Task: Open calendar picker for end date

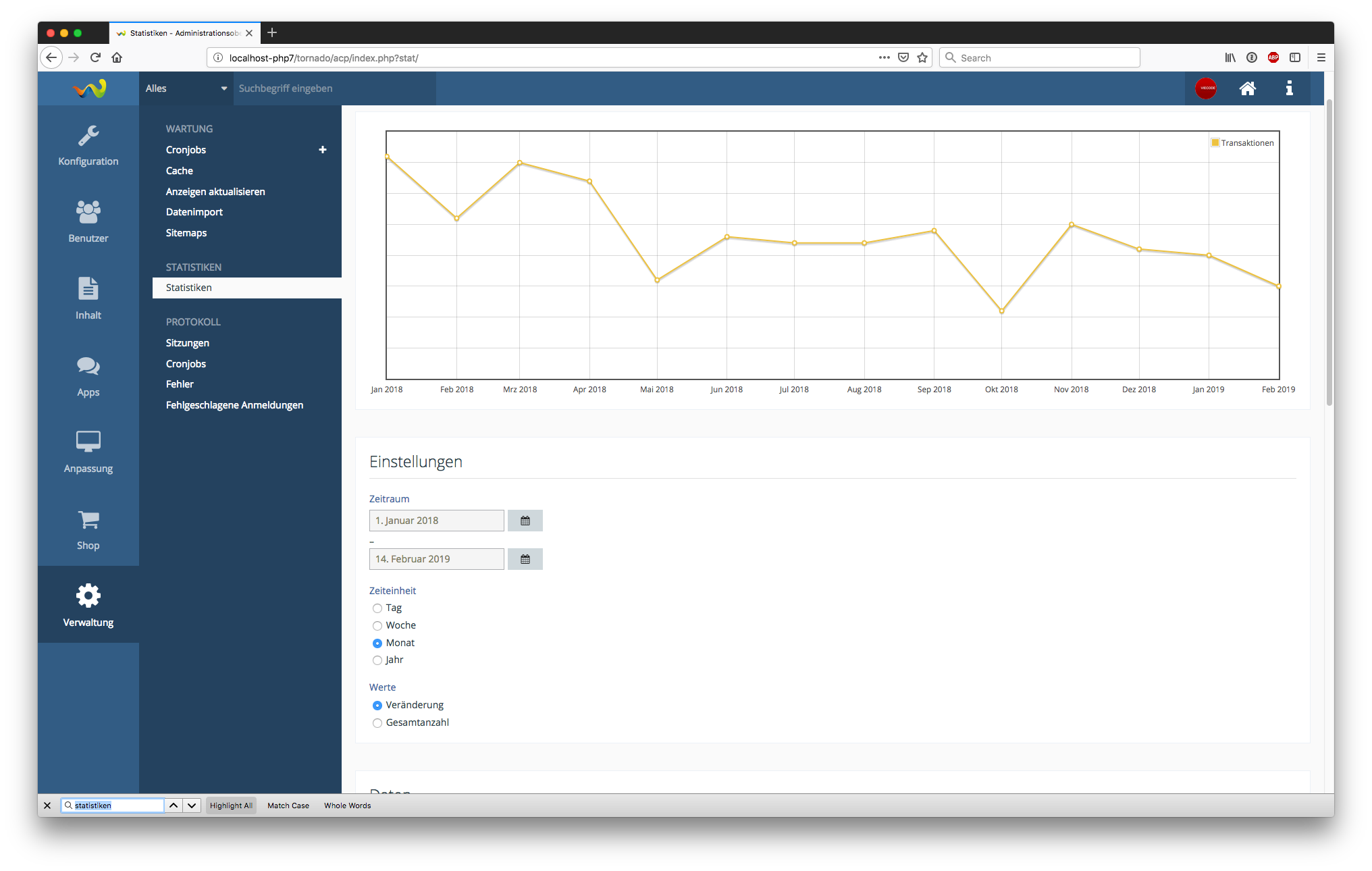Action: tap(525, 559)
